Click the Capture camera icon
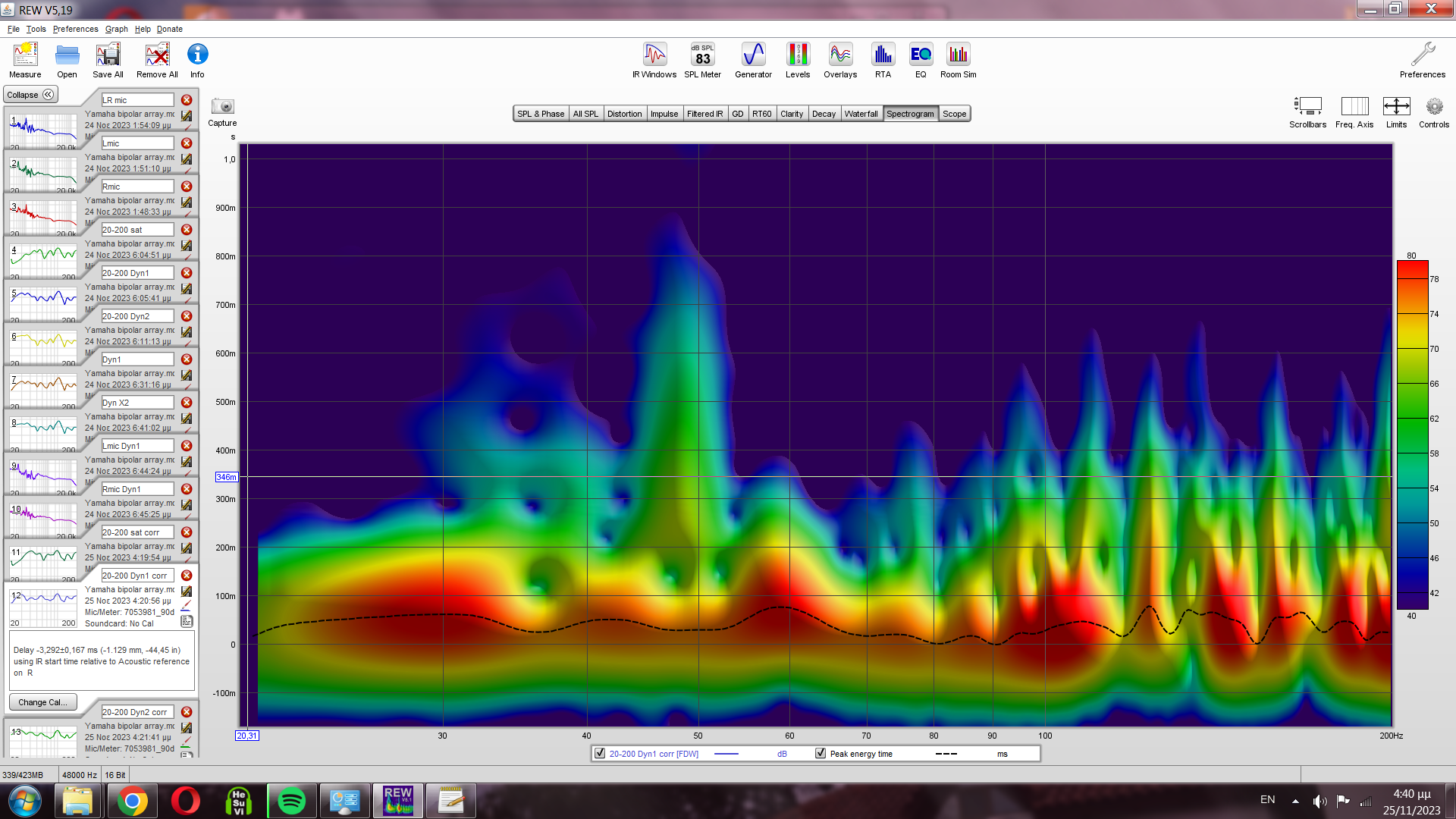The width and height of the screenshot is (1456, 819). click(x=222, y=107)
